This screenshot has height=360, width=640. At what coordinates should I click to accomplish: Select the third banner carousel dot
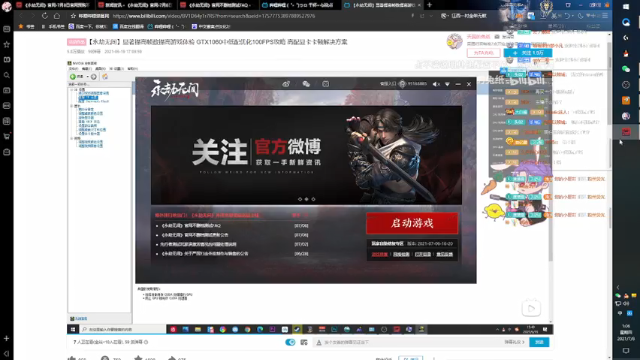313,199
